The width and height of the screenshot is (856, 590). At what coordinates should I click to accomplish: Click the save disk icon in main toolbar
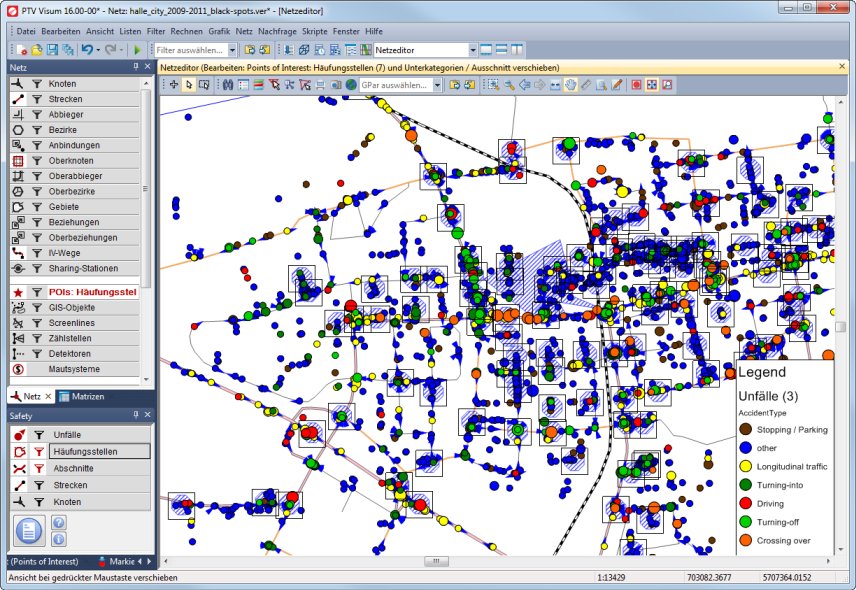(52, 49)
